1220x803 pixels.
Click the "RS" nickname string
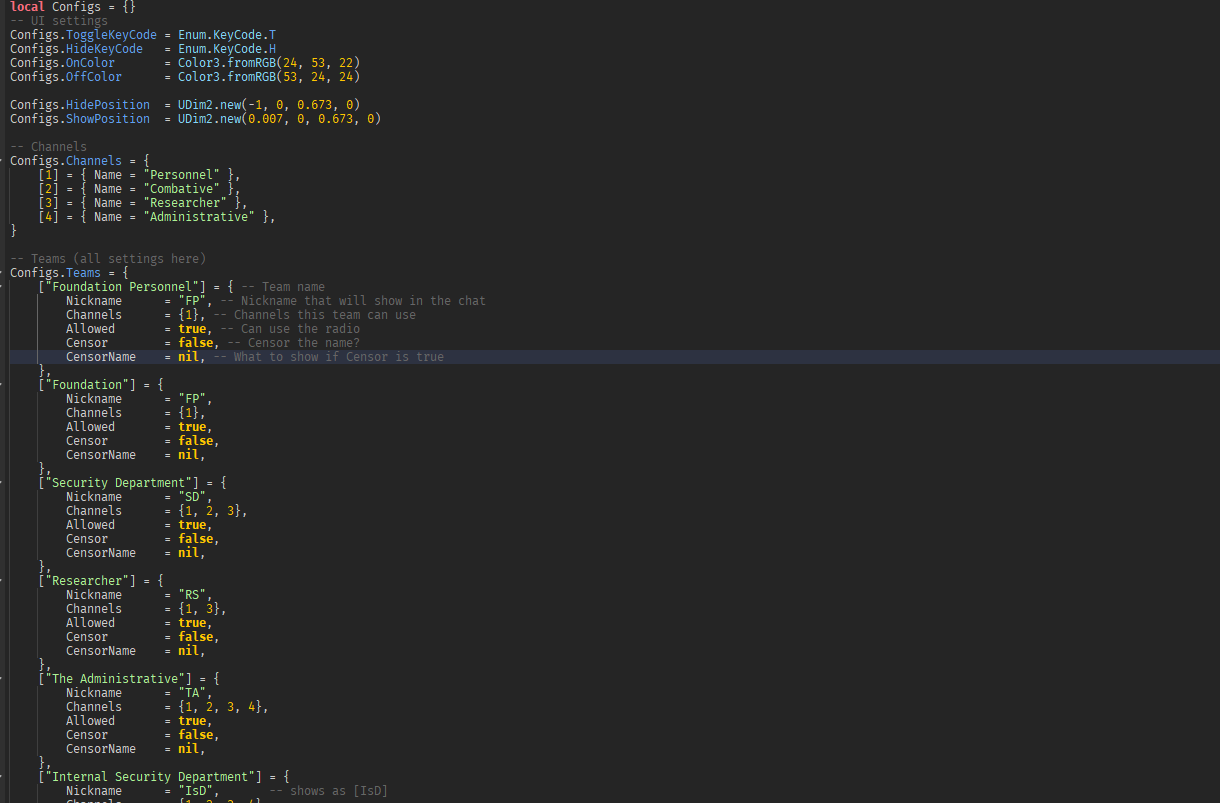point(192,595)
